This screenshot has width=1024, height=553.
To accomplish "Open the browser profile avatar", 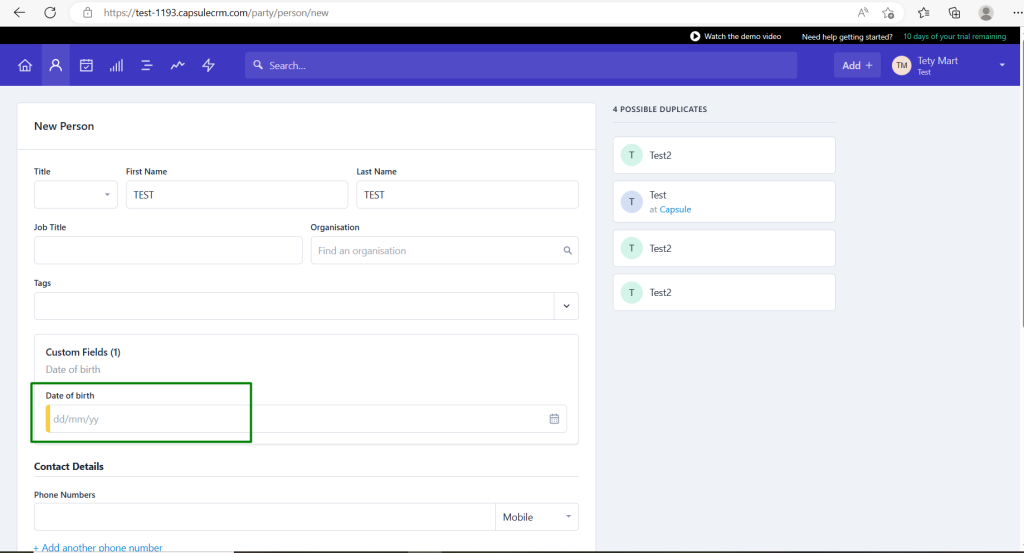I will (986, 12).
